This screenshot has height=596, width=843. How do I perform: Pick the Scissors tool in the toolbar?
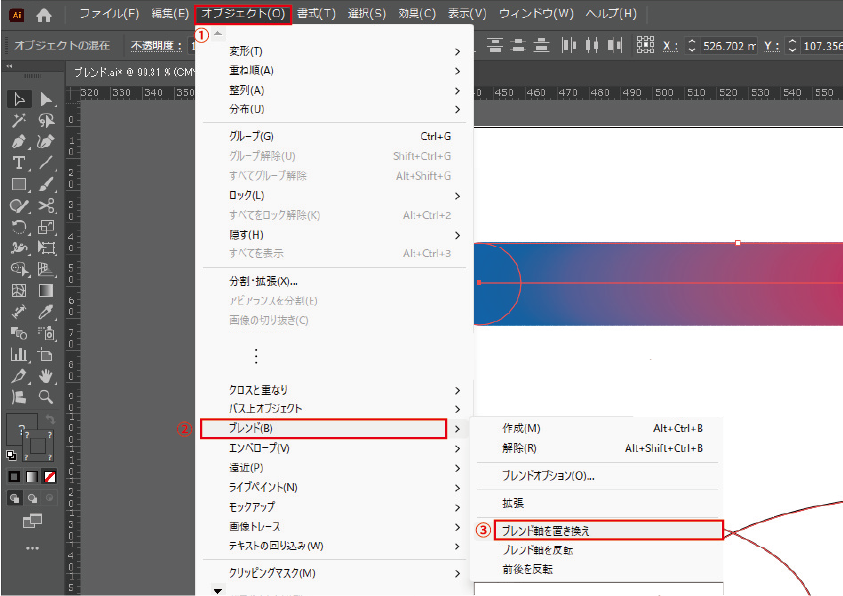pos(46,205)
